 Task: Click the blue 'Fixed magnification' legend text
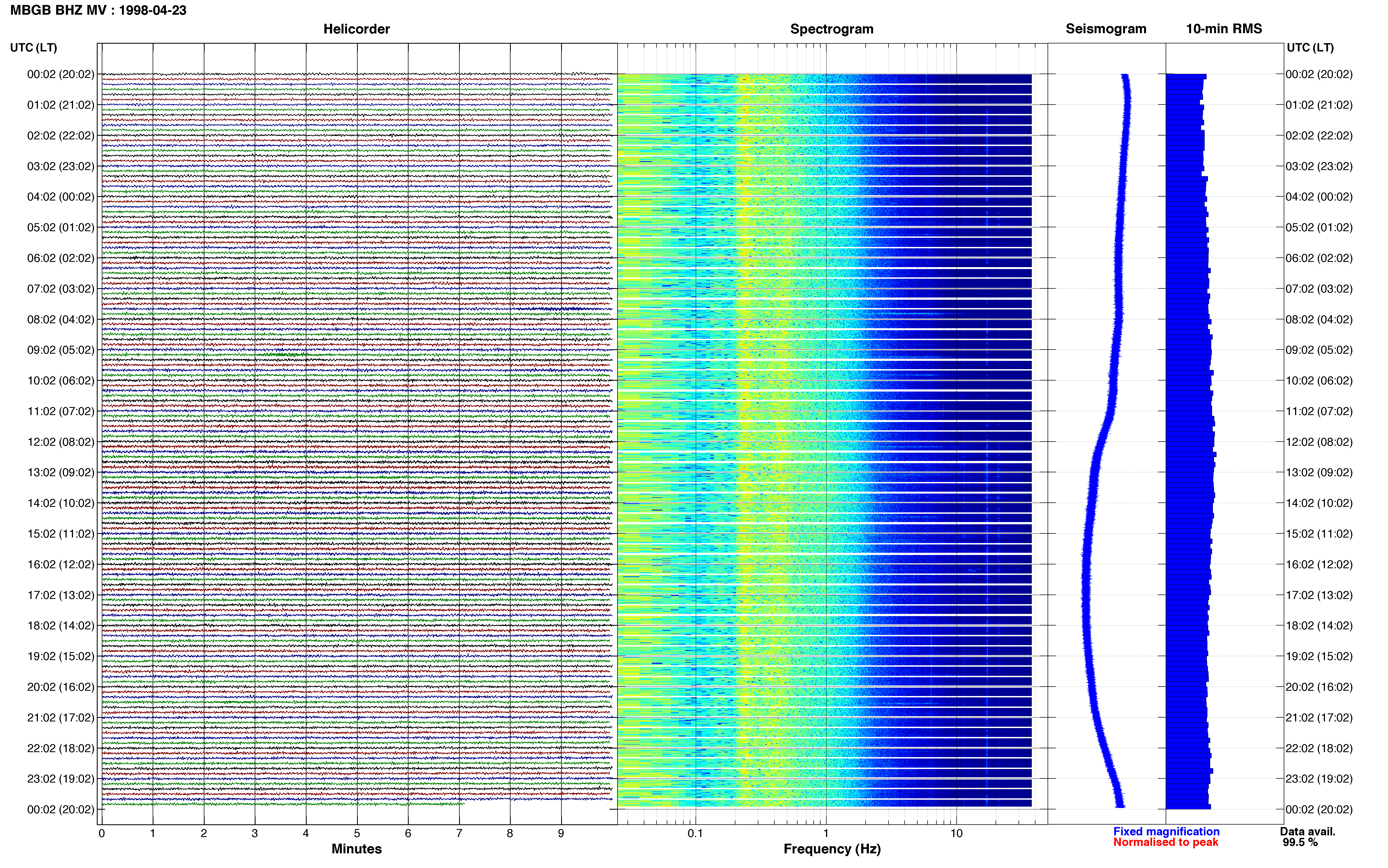tap(1166, 832)
